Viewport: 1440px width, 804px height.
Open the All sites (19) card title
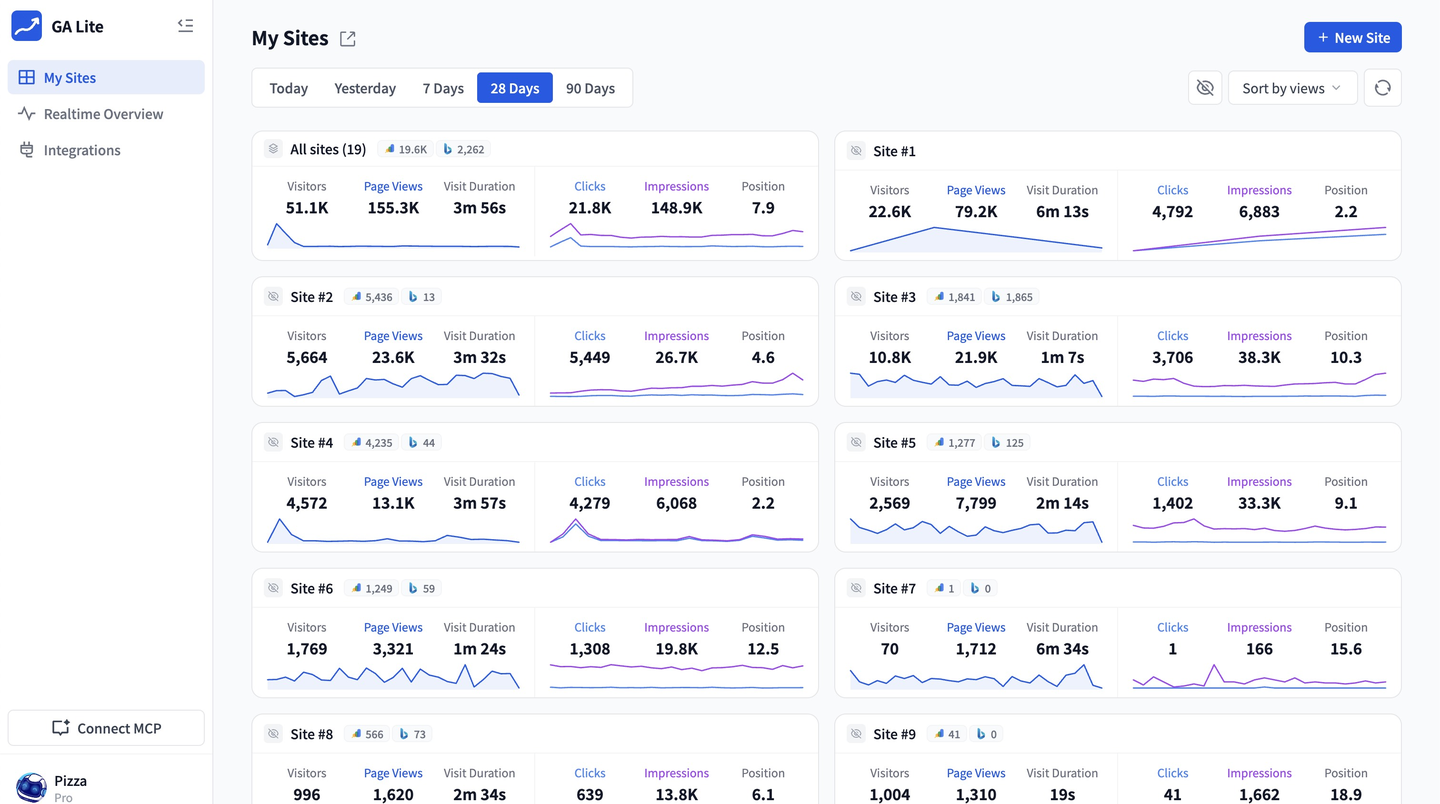328,149
